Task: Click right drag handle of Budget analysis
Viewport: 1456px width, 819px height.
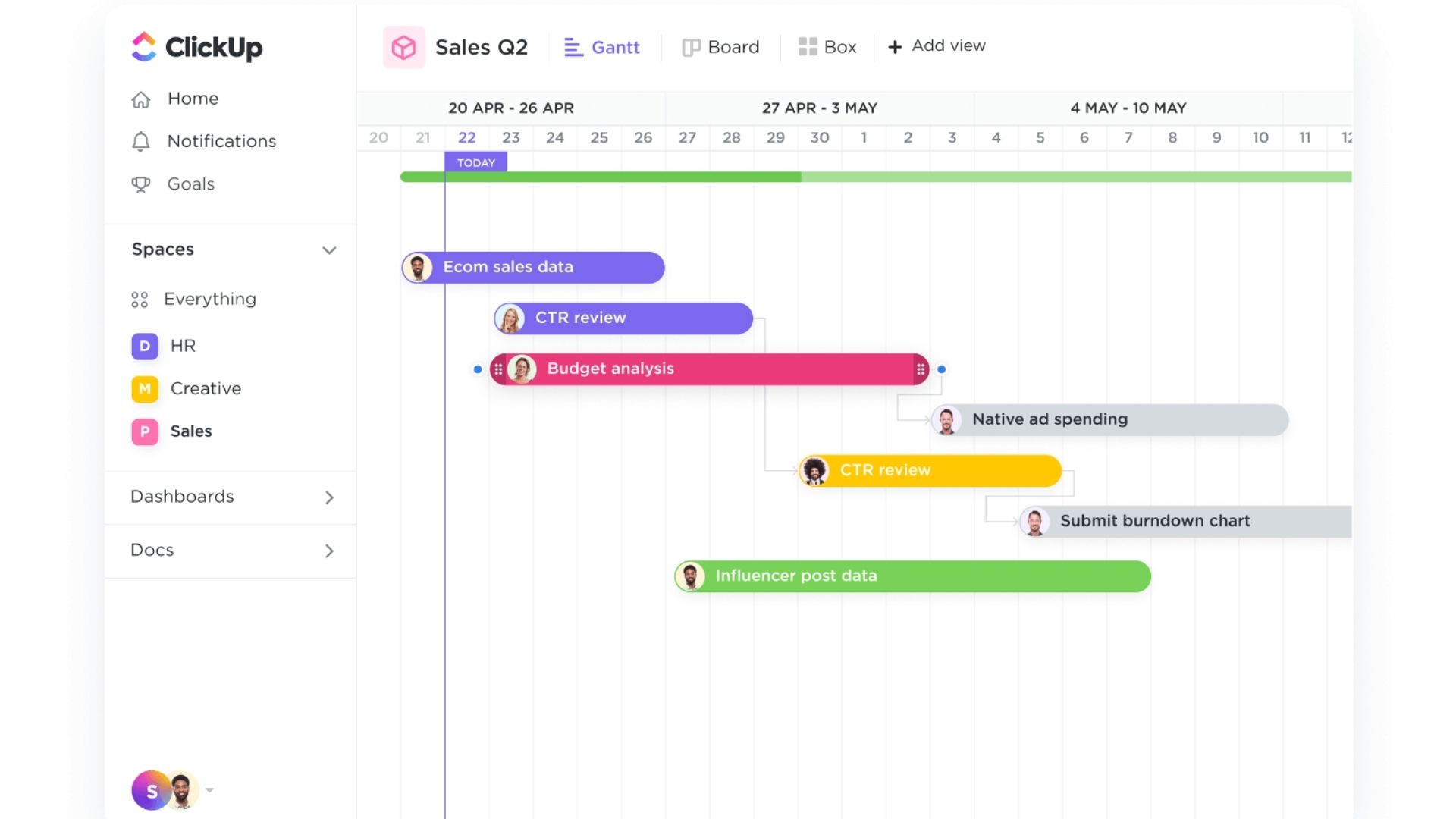Action: pos(921,369)
